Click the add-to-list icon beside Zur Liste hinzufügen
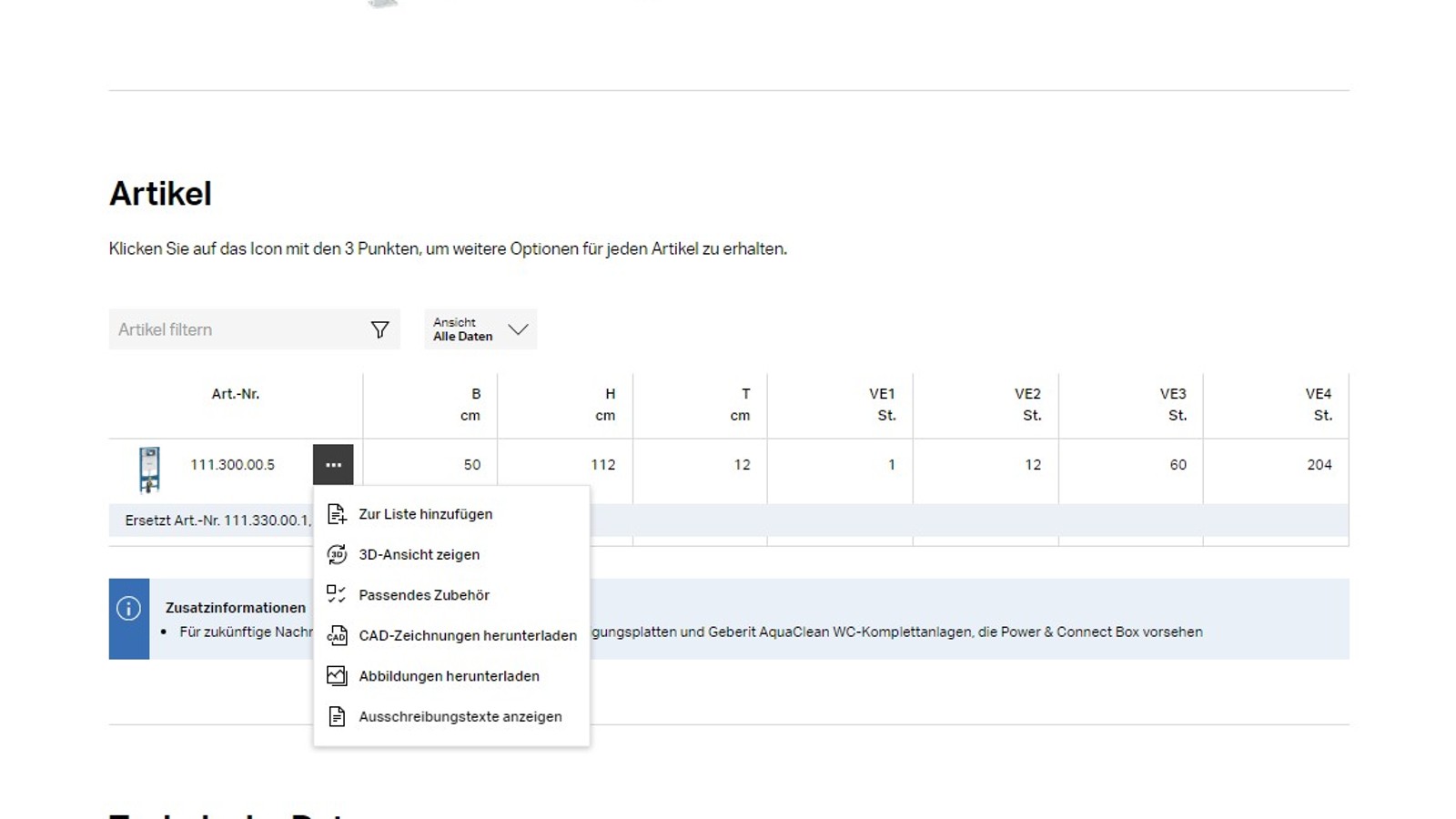The width and height of the screenshot is (1456, 819). 336,513
